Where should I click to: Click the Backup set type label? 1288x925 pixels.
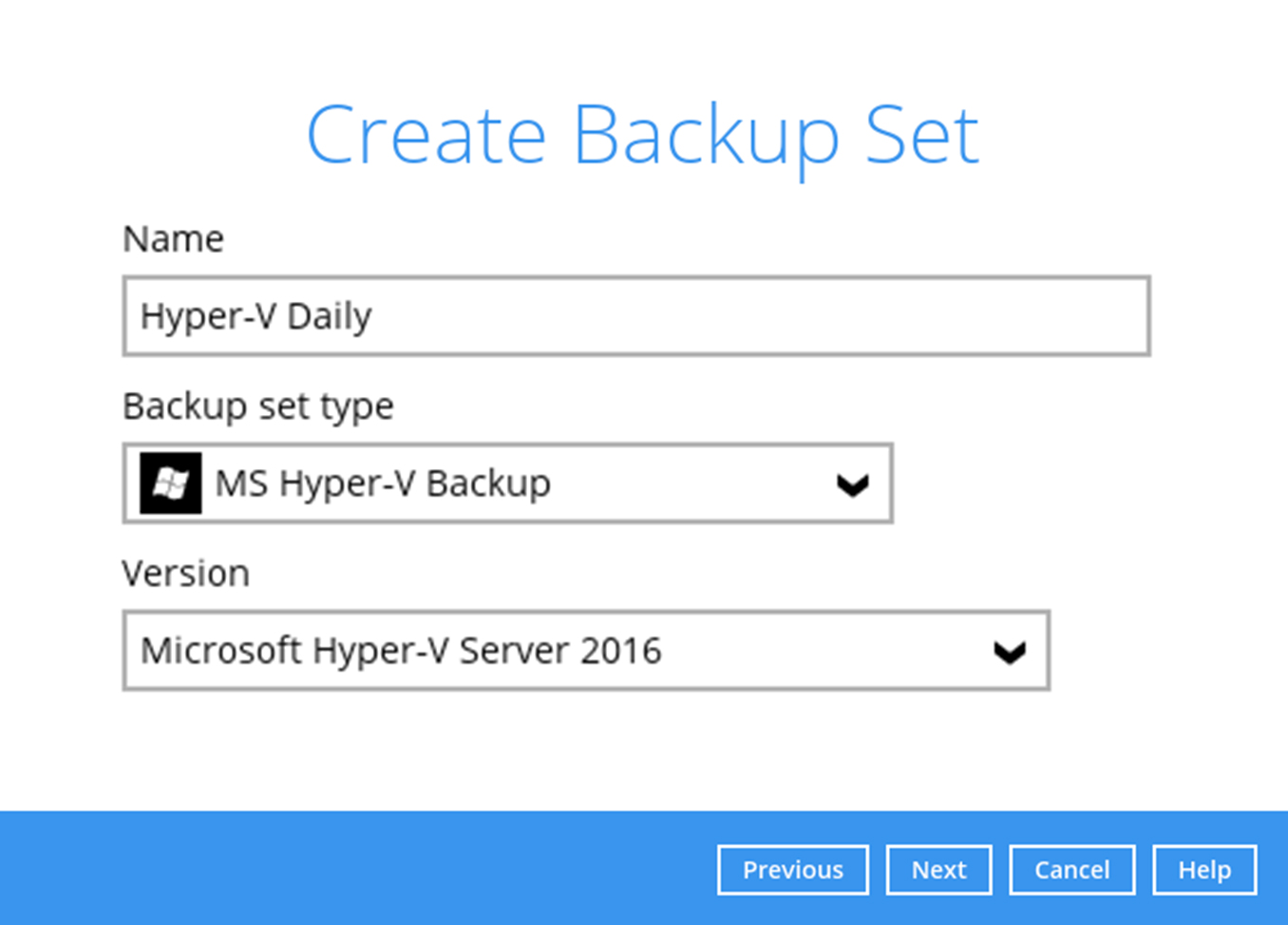coord(258,406)
